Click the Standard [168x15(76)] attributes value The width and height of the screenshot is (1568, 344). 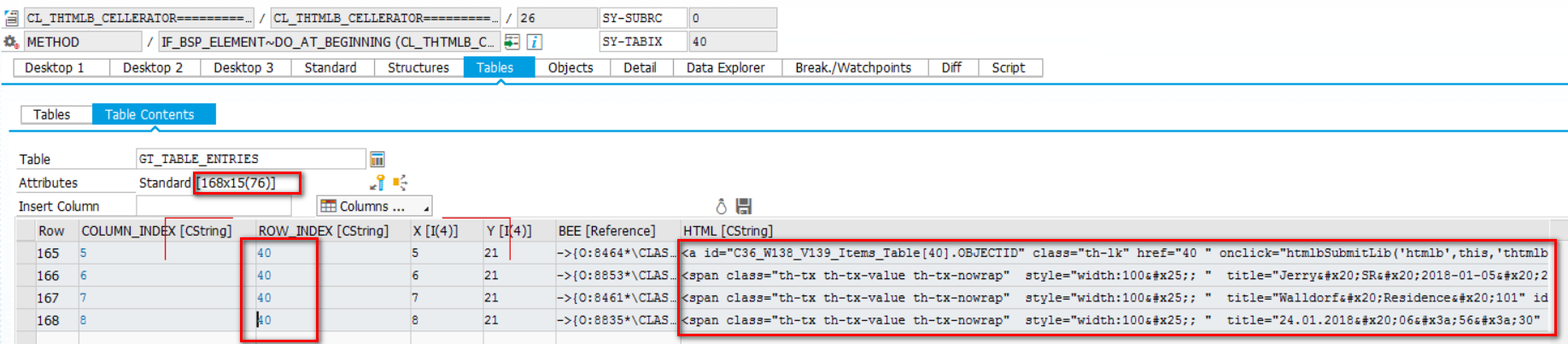(208, 183)
